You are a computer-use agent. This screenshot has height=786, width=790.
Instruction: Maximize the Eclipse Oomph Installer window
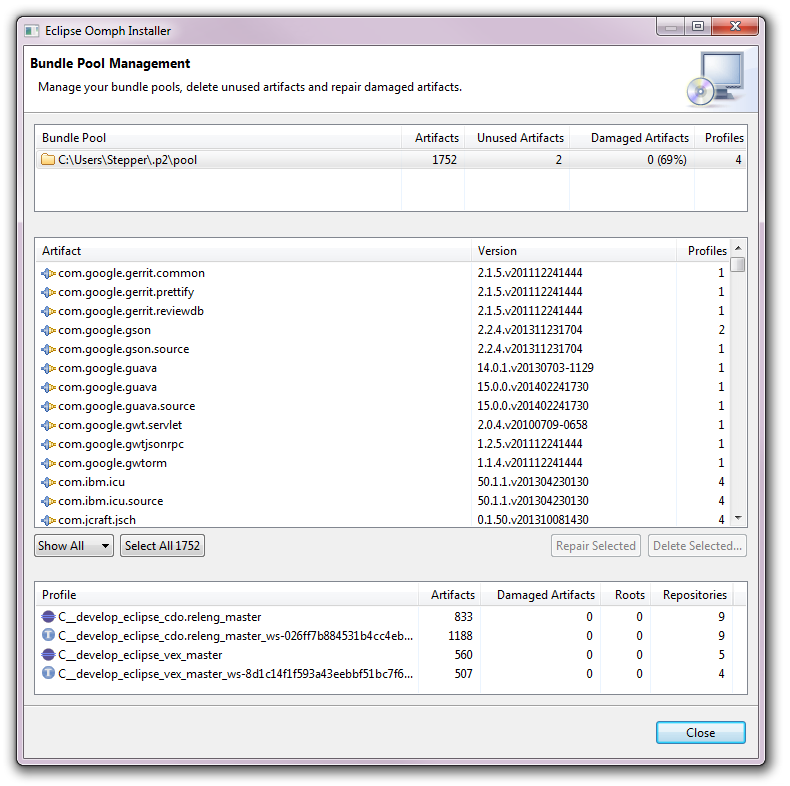coord(698,26)
